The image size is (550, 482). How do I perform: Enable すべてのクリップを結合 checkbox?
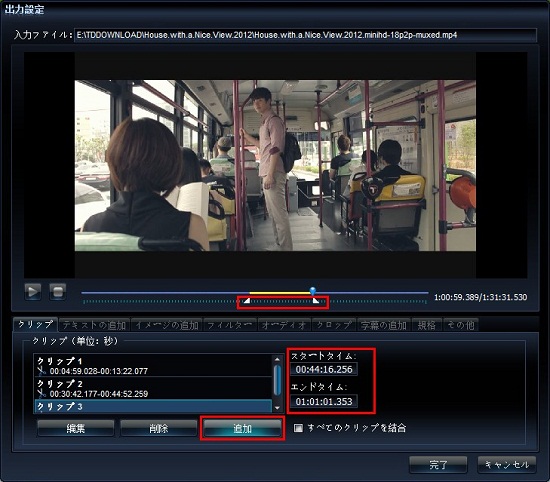pos(298,428)
